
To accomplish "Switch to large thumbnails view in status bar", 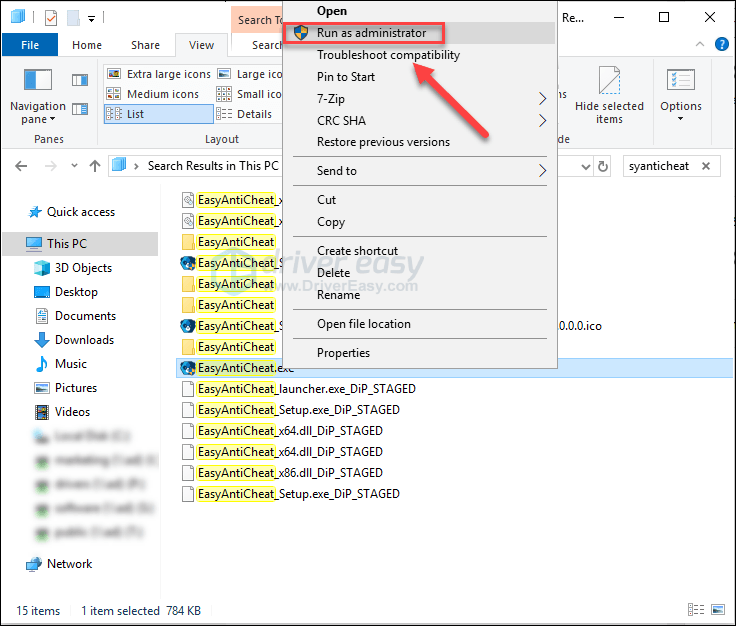I will click(x=721, y=611).
